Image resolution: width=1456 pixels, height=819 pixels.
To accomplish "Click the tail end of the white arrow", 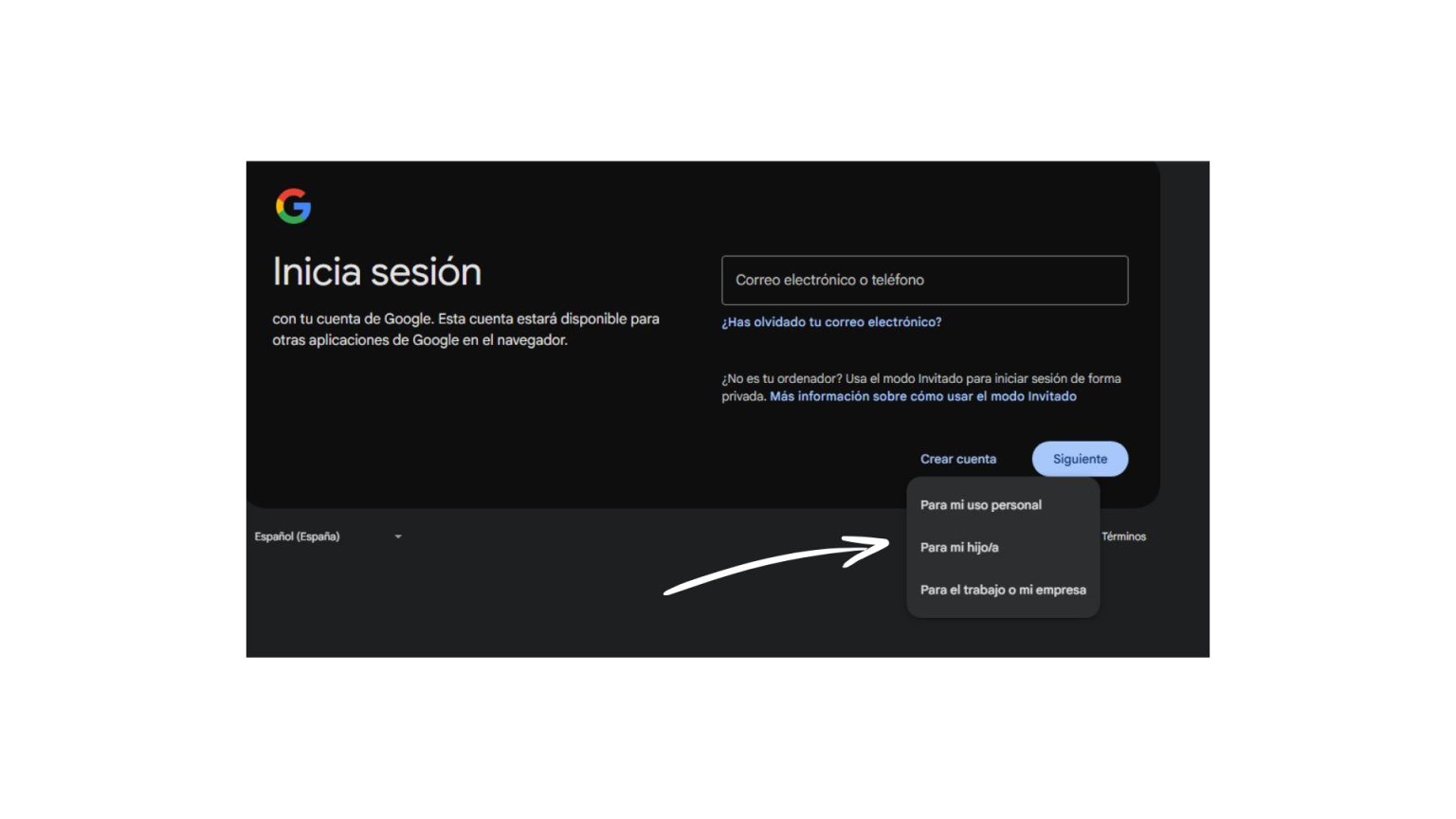I will [669, 592].
